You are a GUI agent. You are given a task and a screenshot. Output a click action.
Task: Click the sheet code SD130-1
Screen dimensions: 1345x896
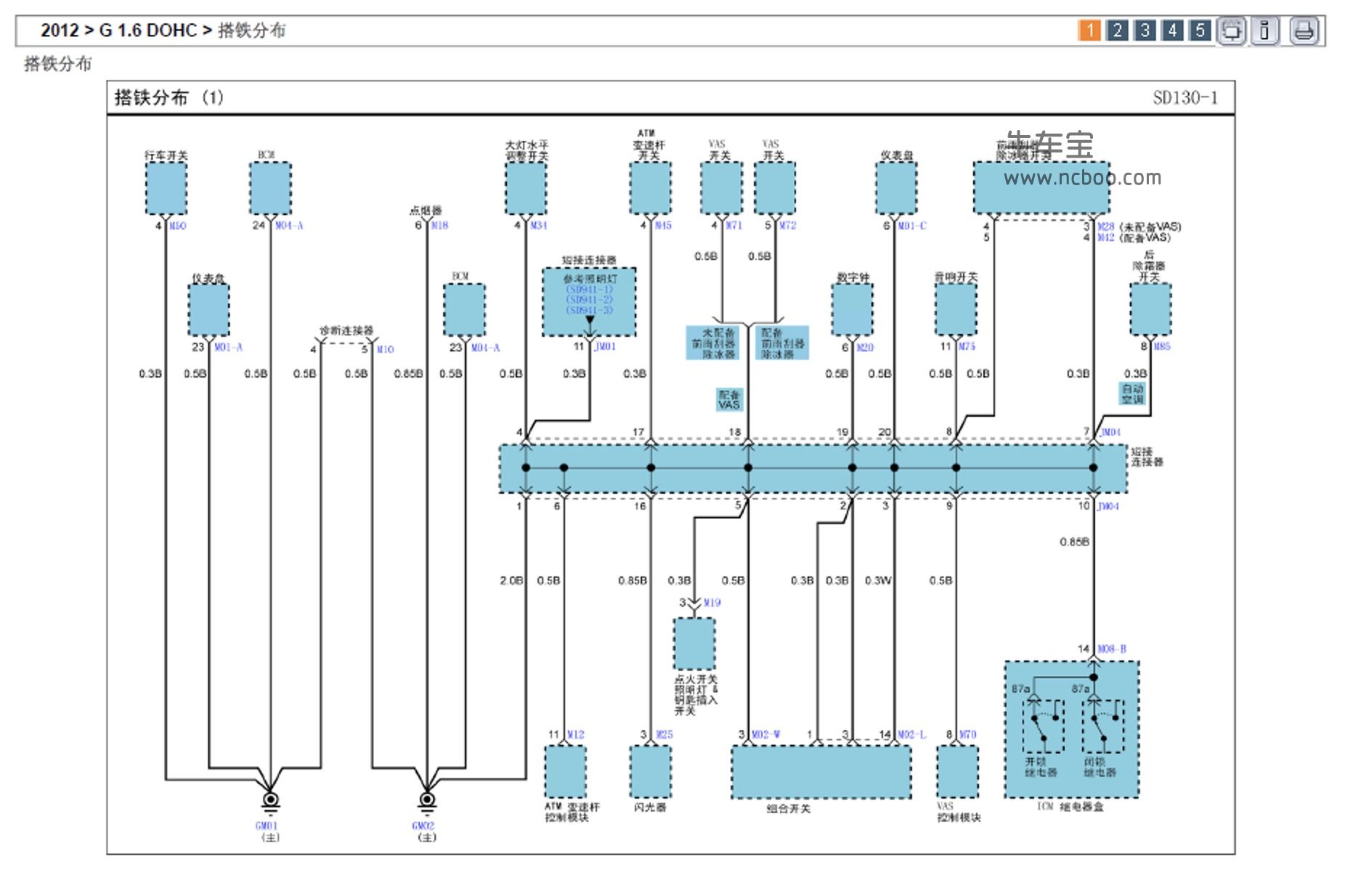pyautogui.click(x=1185, y=97)
